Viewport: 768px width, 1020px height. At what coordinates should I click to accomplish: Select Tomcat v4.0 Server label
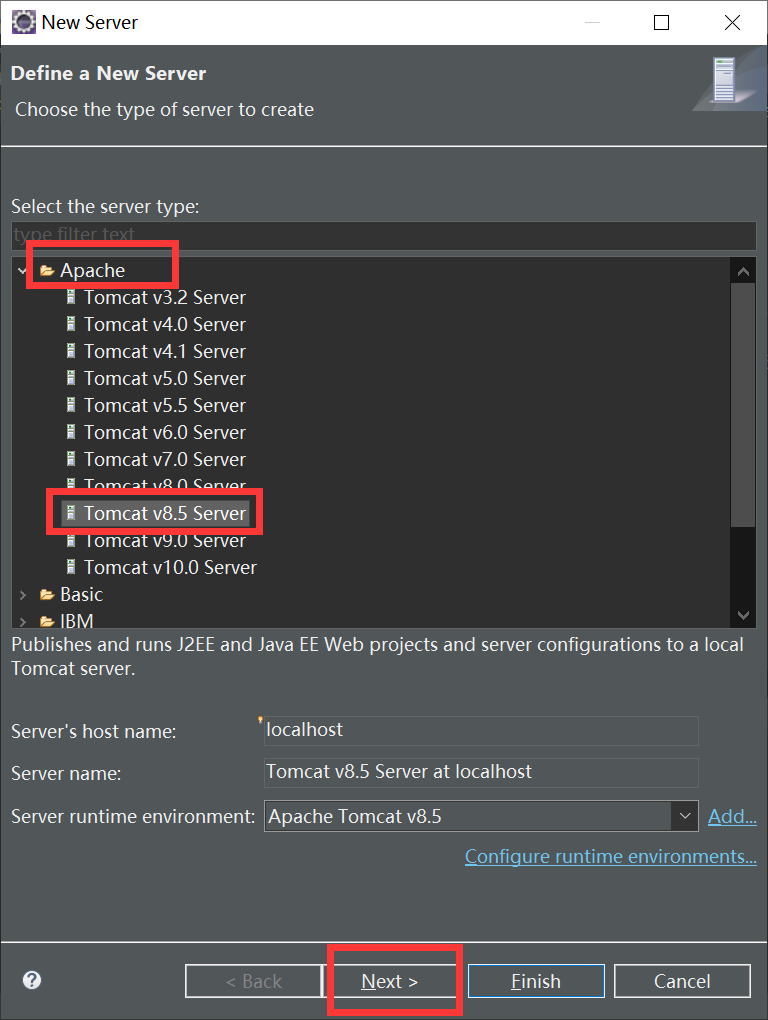click(x=165, y=324)
